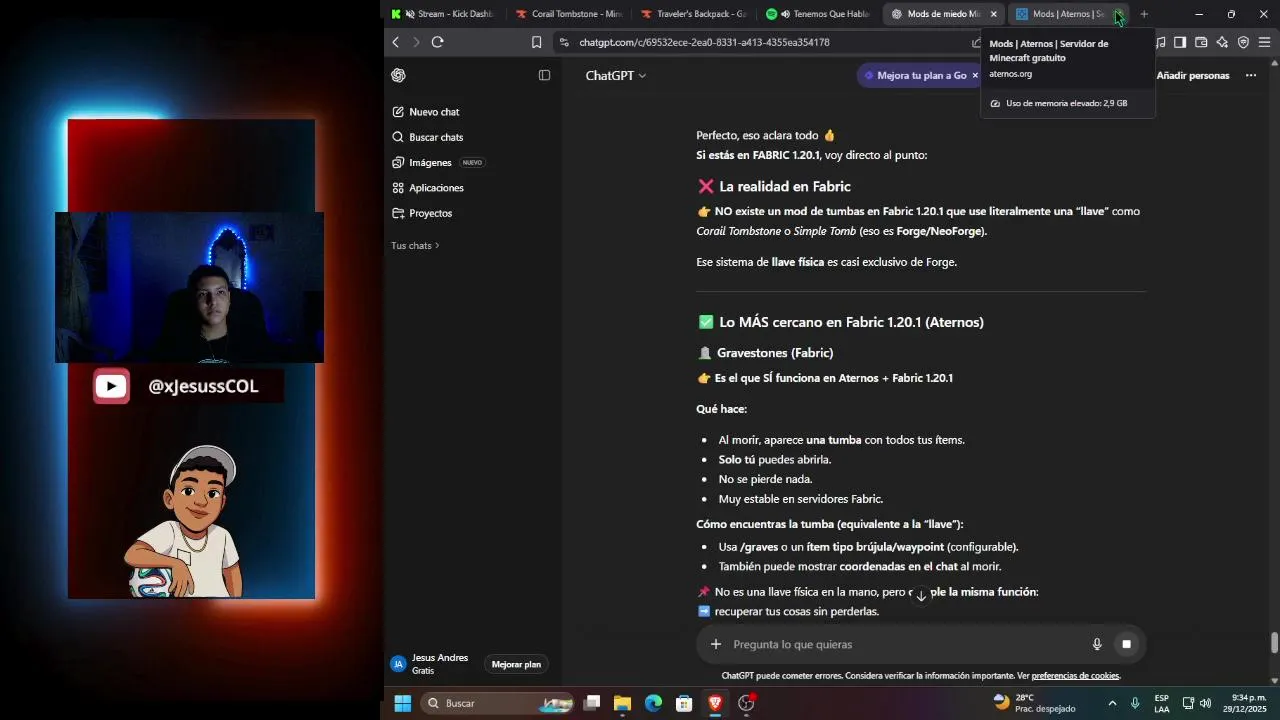Open the Brave VPN icon
This screenshot has width=1280, height=720.
[1243, 42]
